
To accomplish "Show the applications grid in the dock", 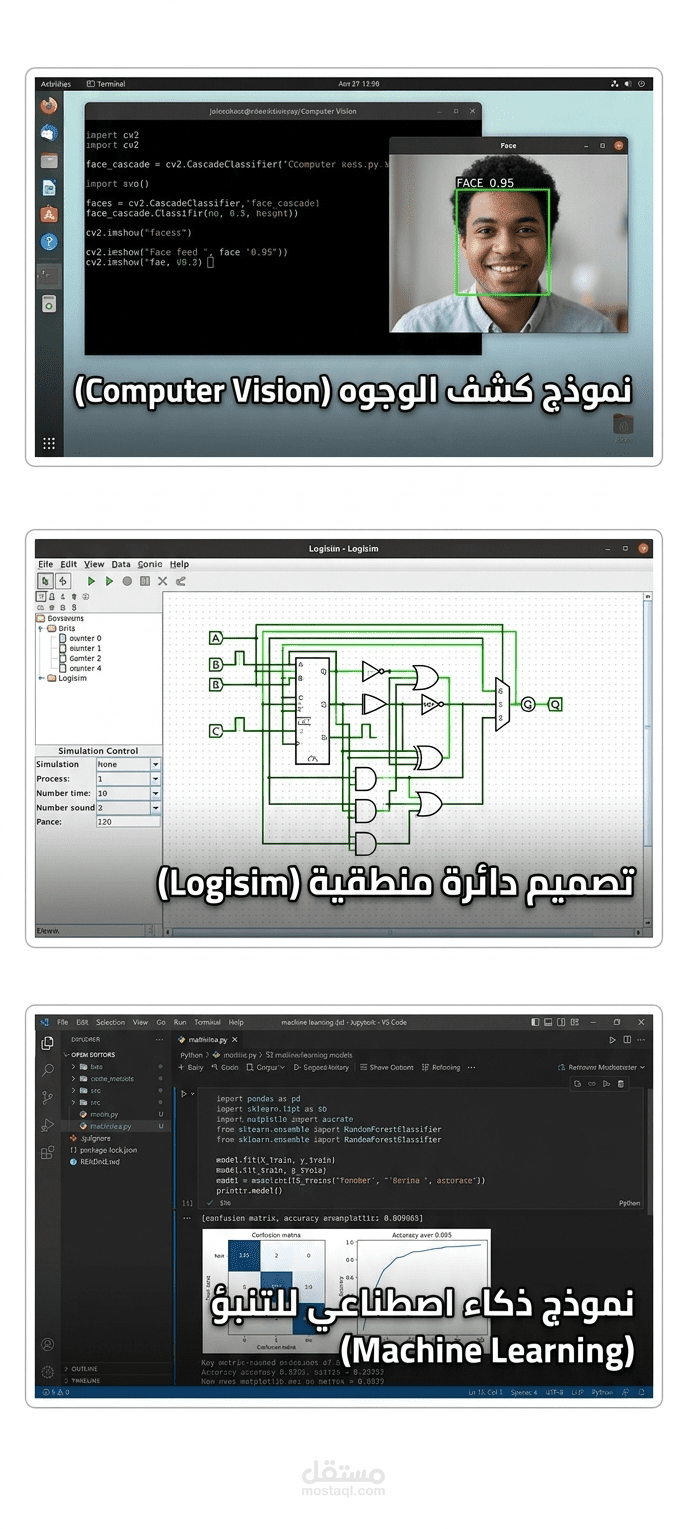I will (x=49, y=443).
